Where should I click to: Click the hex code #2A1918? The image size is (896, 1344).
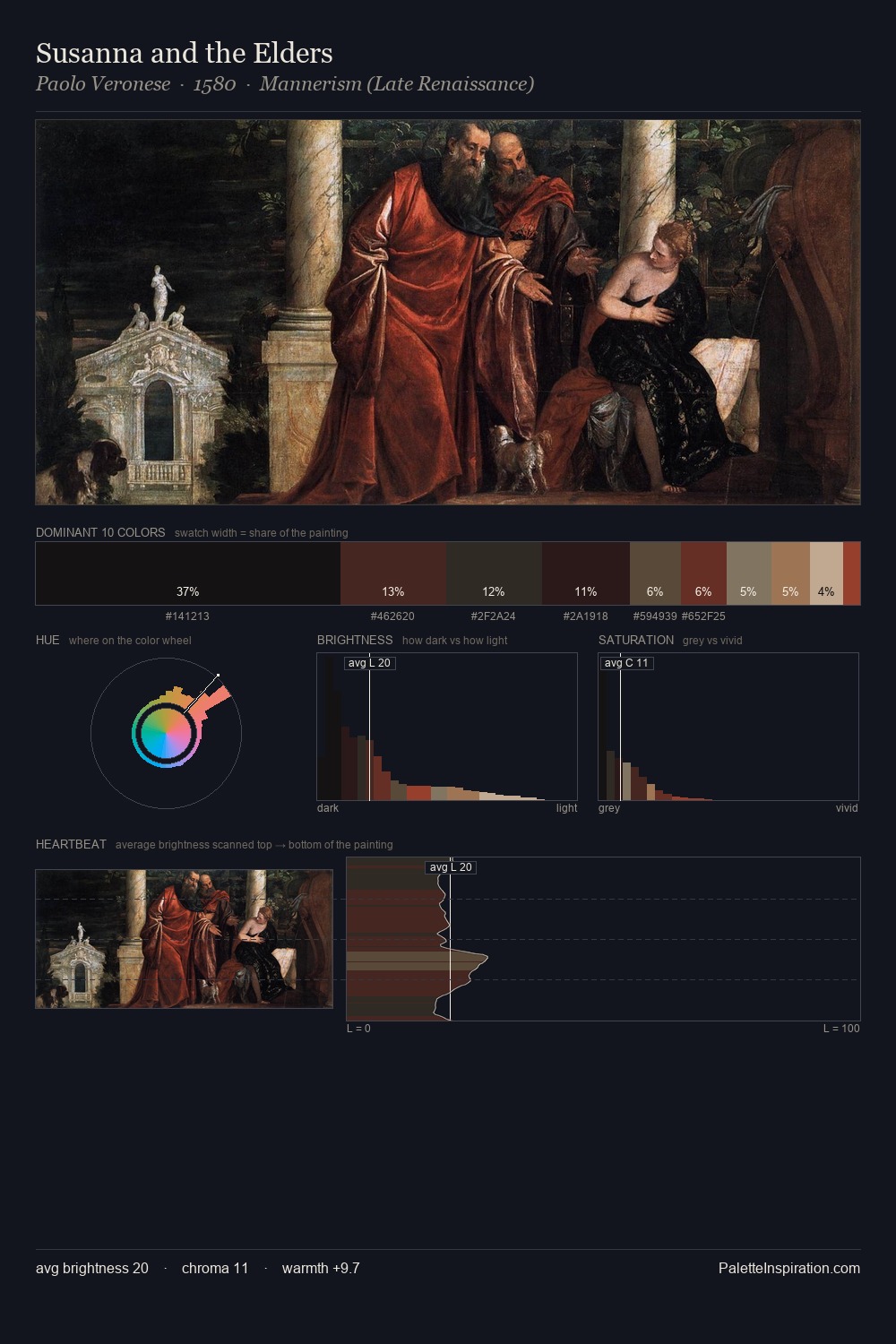tap(585, 616)
